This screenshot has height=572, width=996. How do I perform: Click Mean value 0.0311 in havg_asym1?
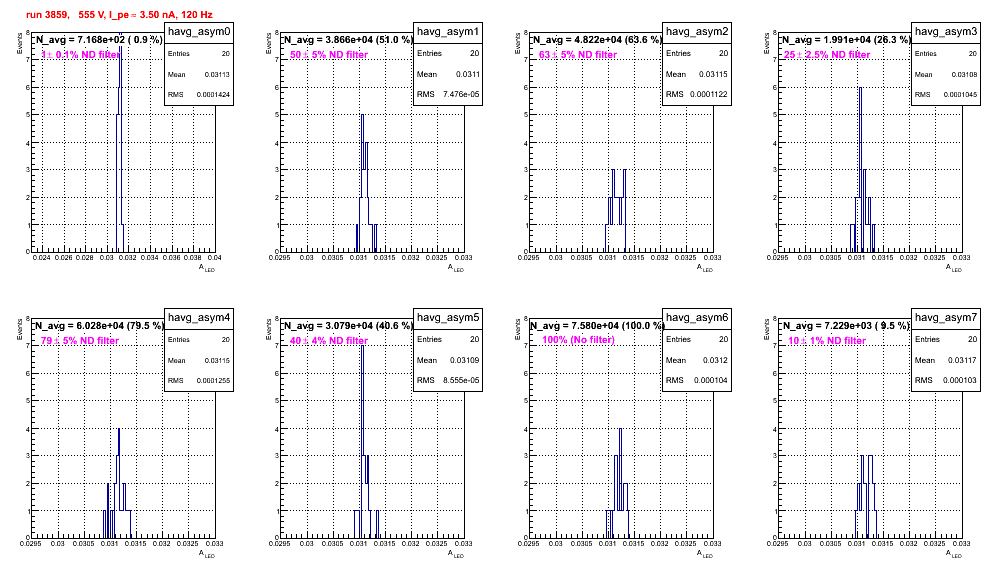(468, 74)
